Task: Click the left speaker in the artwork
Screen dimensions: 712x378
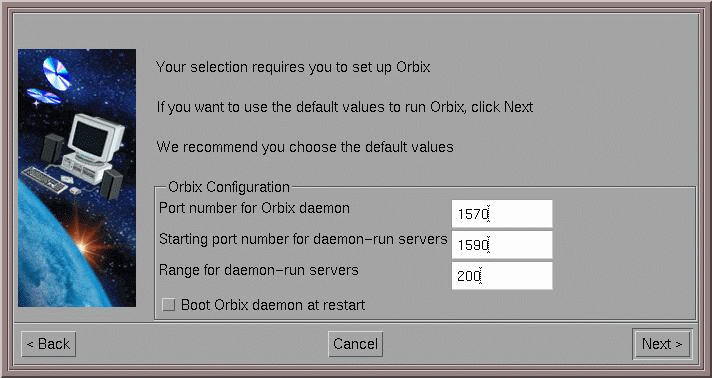Action: pos(53,148)
